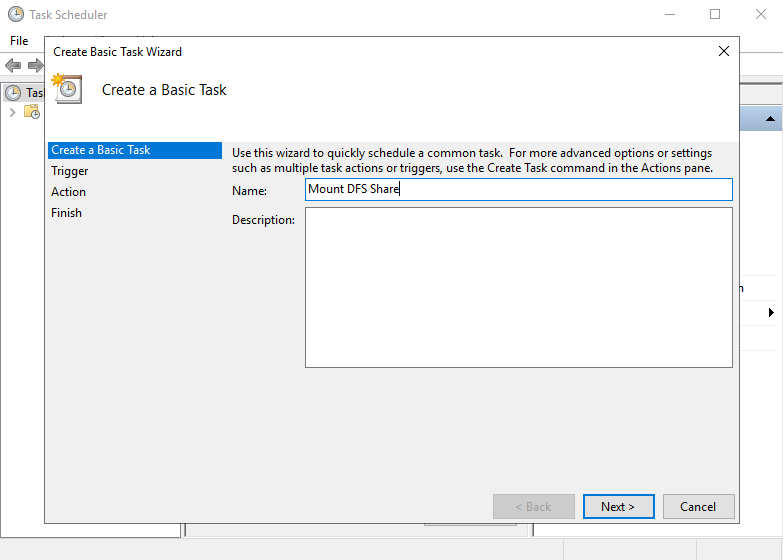Jump to the Finish step in wizard sidebar

click(66, 213)
